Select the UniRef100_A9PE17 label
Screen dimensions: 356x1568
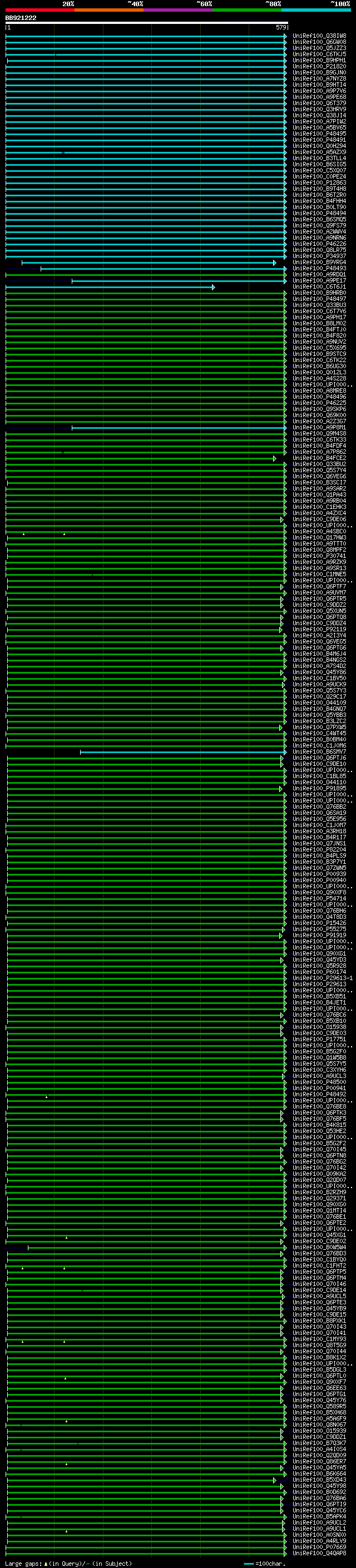pos(319,280)
